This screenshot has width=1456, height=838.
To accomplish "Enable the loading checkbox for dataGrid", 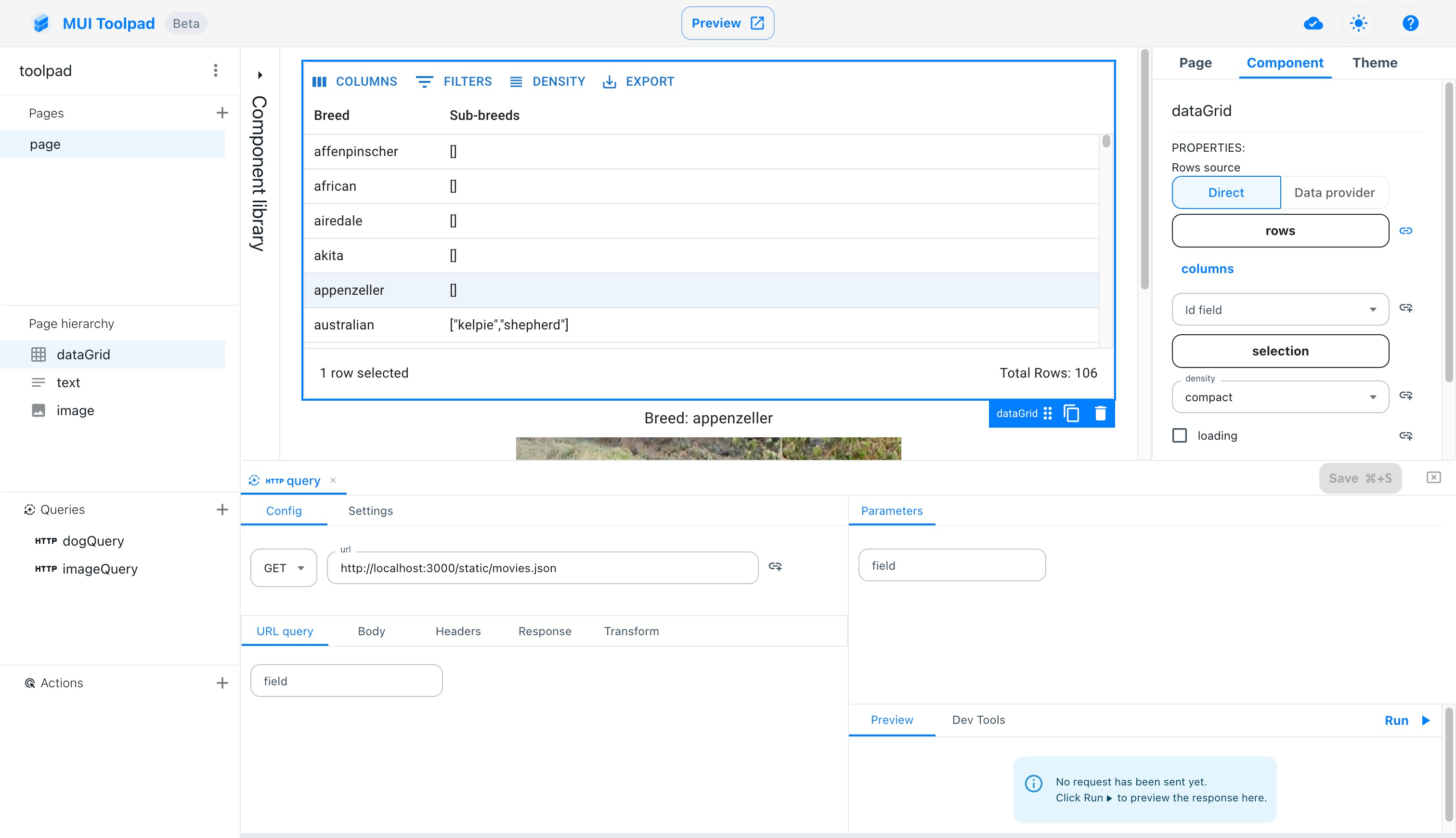I will (x=1180, y=436).
